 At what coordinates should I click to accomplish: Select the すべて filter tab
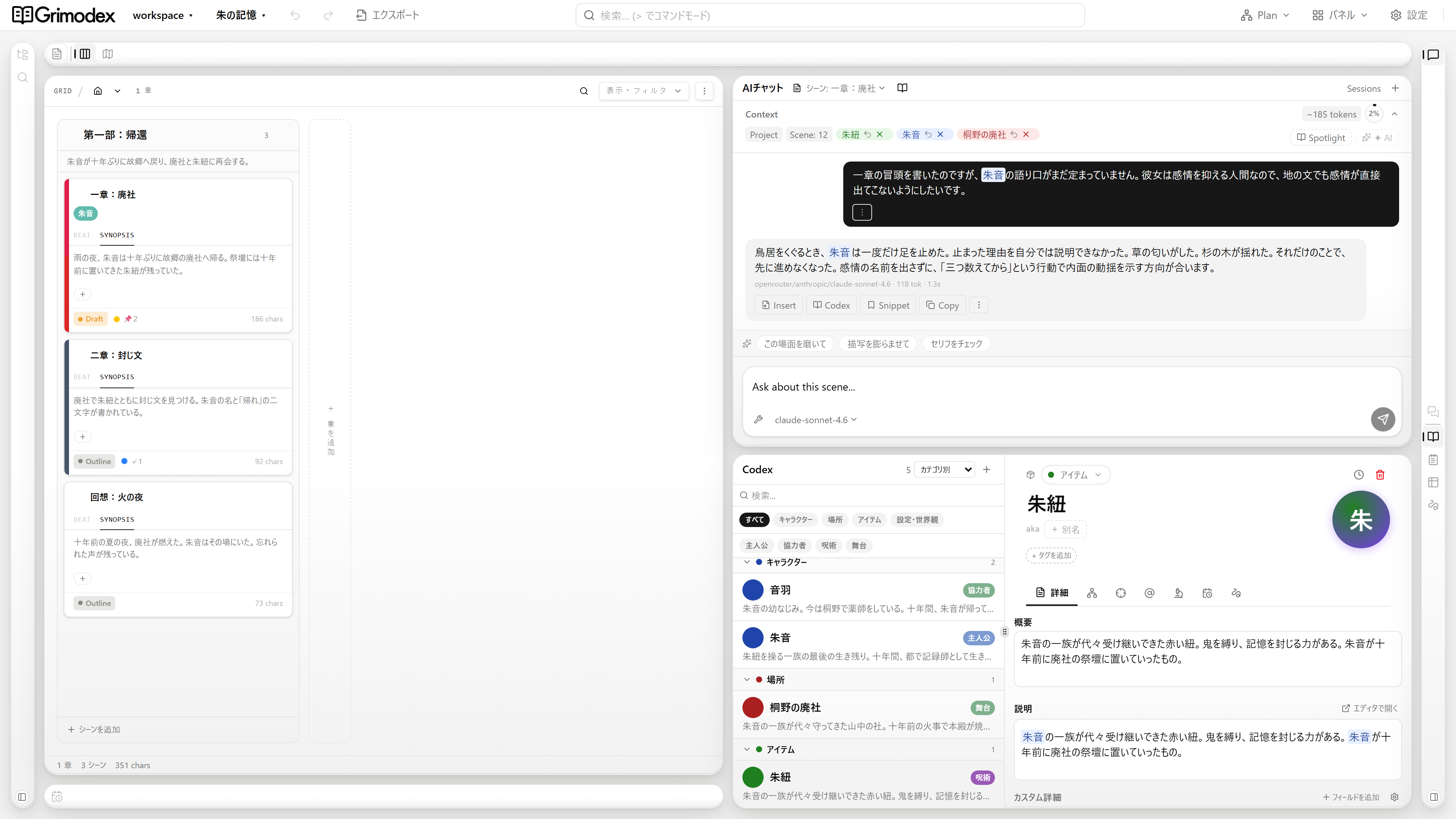pos(754,519)
